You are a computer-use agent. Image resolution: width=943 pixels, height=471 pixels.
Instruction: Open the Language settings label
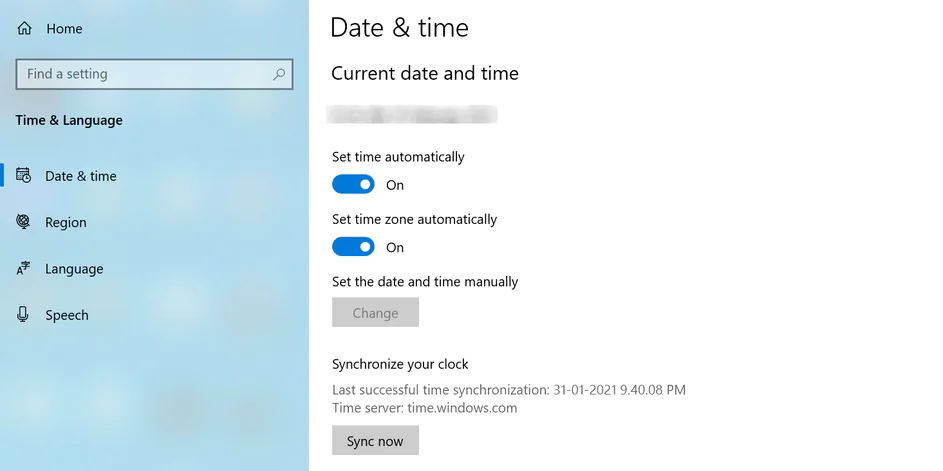(74, 269)
